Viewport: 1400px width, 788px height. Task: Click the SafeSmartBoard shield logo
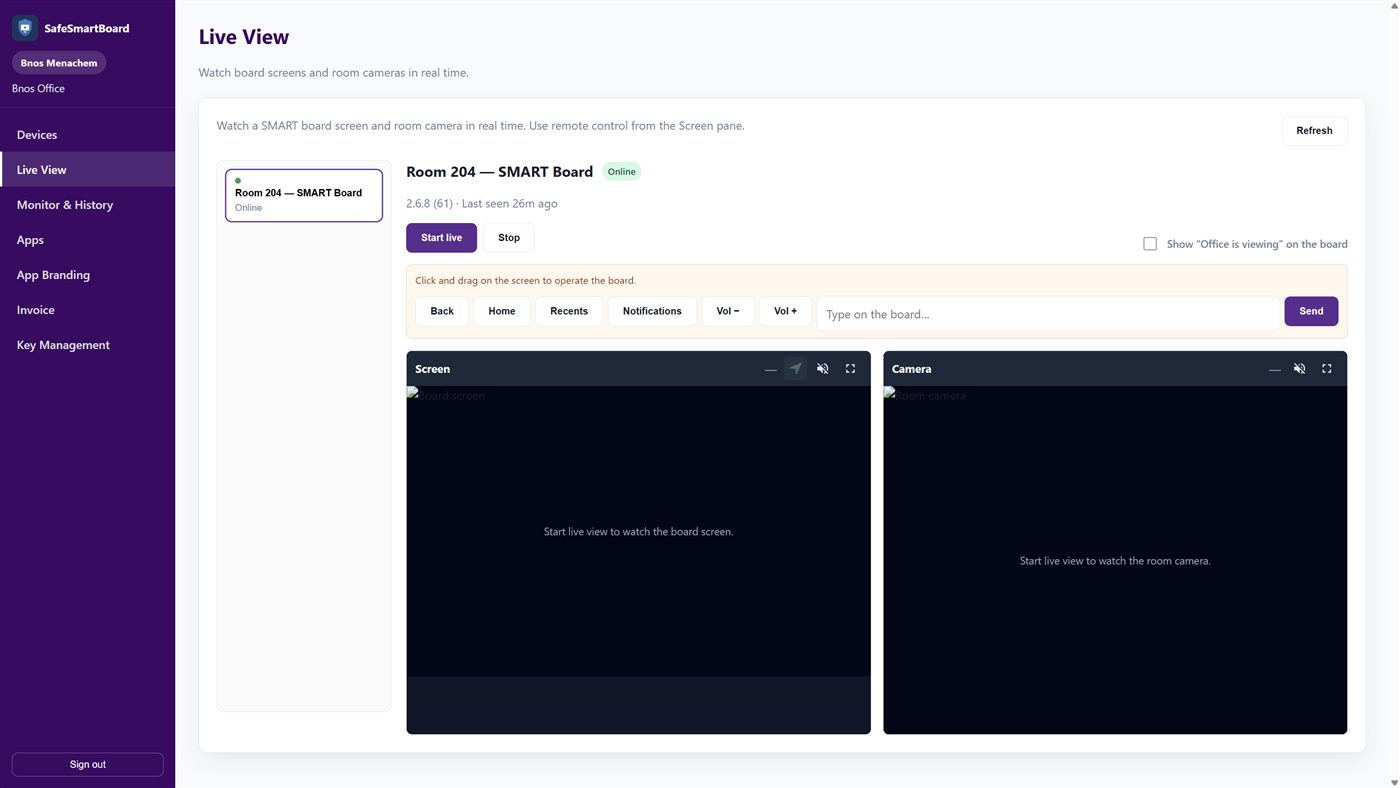tap(25, 28)
